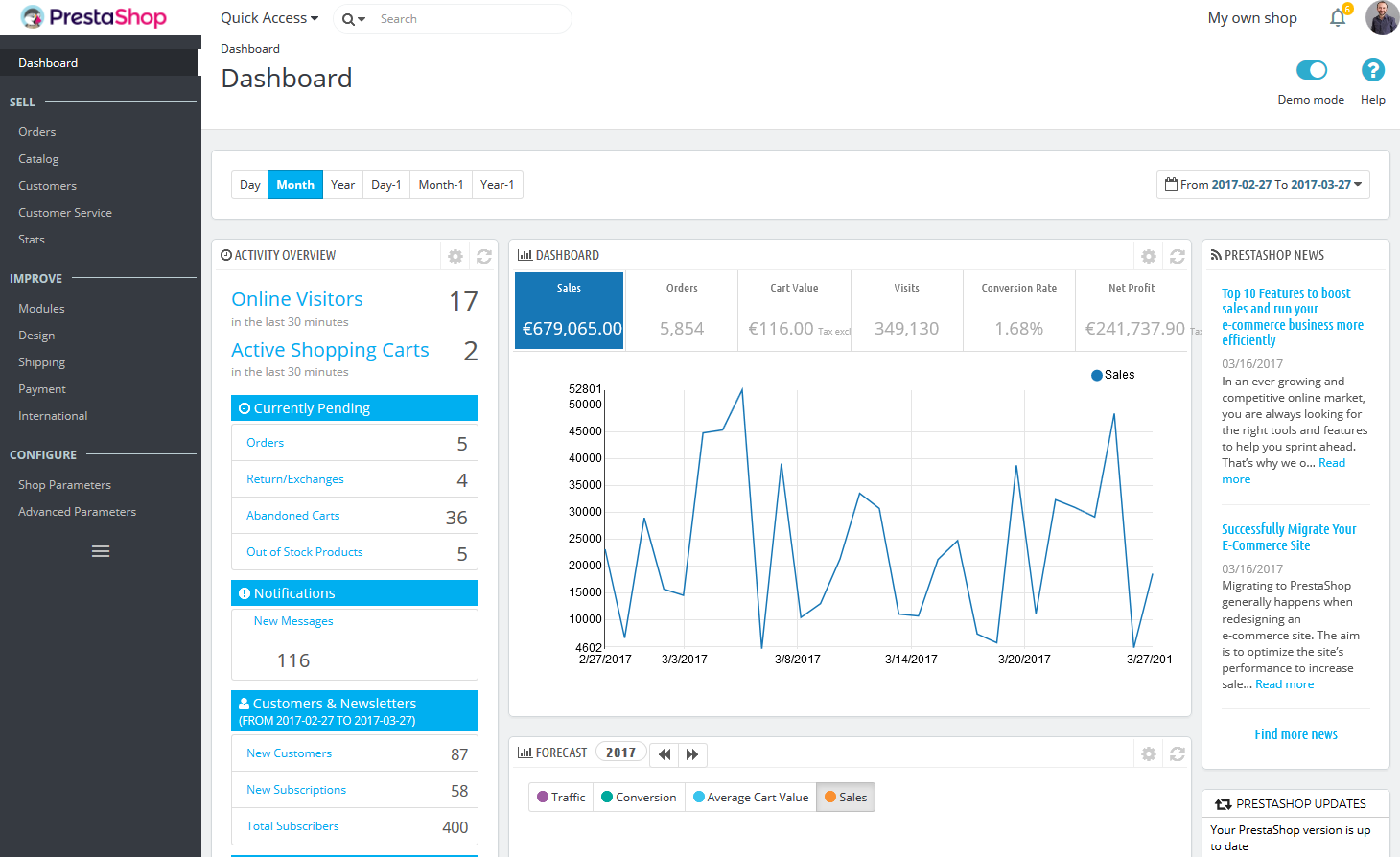This screenshot has height=857, width=1400.
Task: Open Return/Exchanges link
Action: point(295,479)
